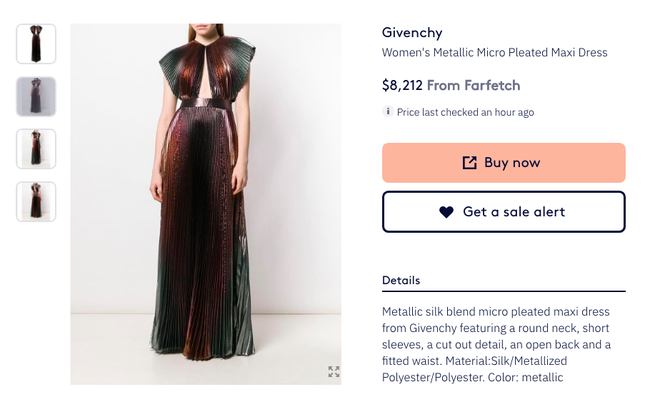Click Get a sale alert button
The width and height of the screenshot is (650, 412).
[504, 212]
